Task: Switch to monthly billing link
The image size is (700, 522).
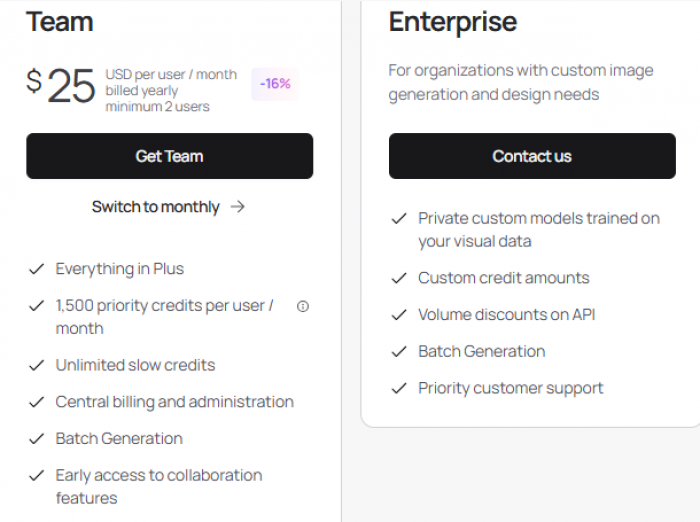Action: [x=155, y=207]
